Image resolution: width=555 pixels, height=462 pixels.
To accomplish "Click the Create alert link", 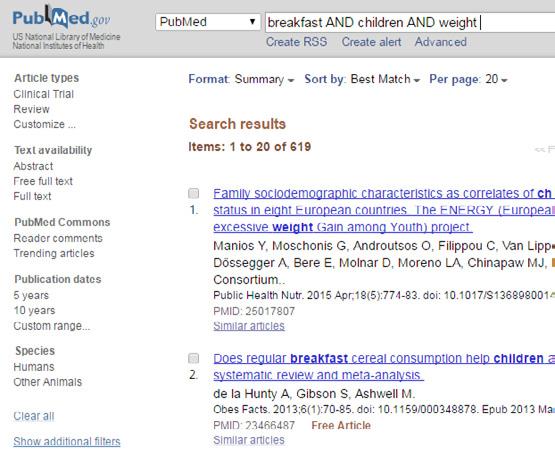I will [371, 42].
